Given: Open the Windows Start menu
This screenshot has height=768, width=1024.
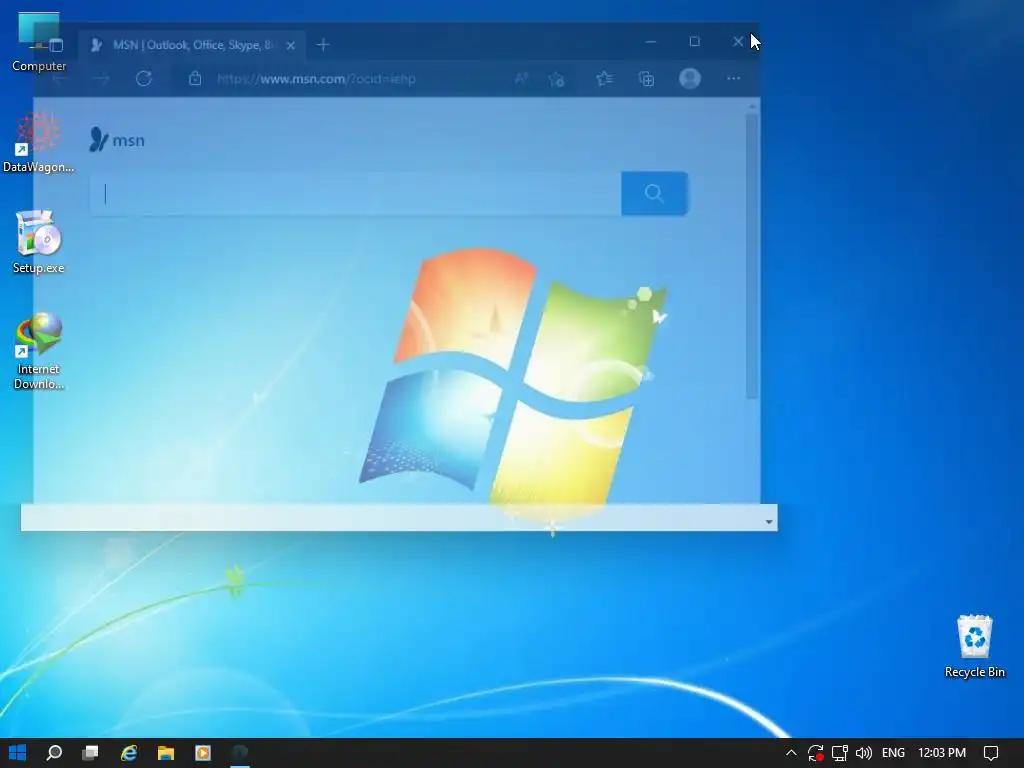Looking at the screenshot, I should tap(18, 753).
